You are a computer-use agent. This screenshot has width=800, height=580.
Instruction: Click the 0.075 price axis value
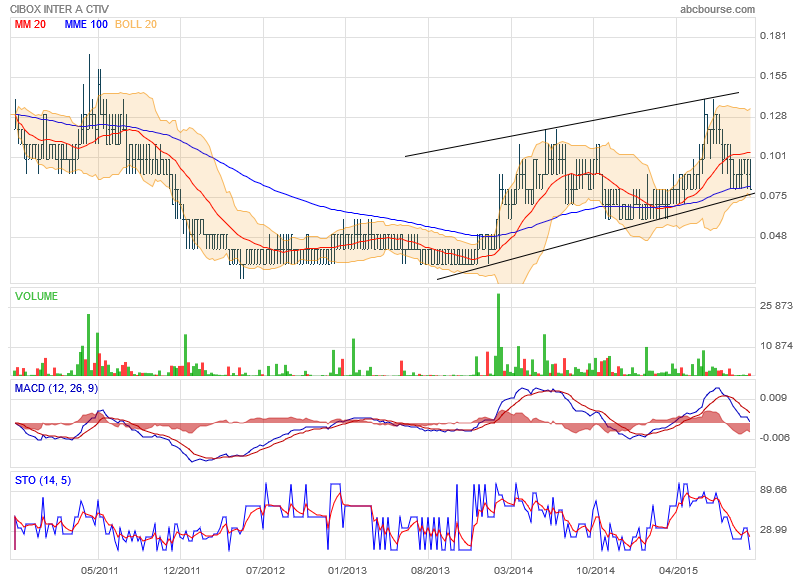(x=773, y=196)
